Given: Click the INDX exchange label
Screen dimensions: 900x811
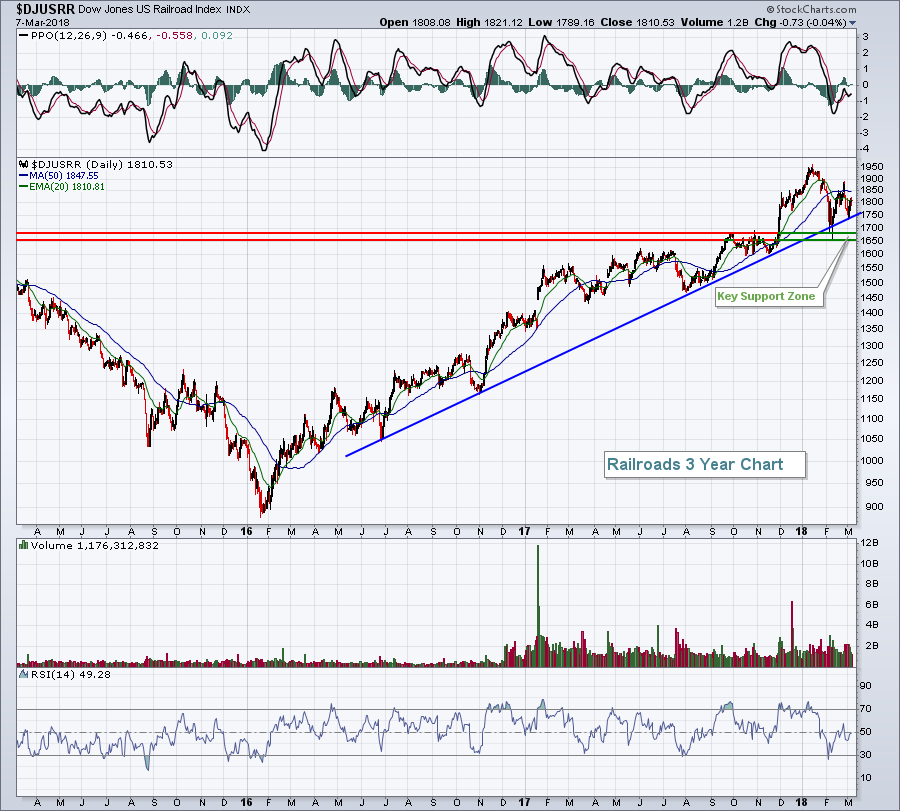Looking at the screenshot, I should pyautogui.click(x=238, y=10).
